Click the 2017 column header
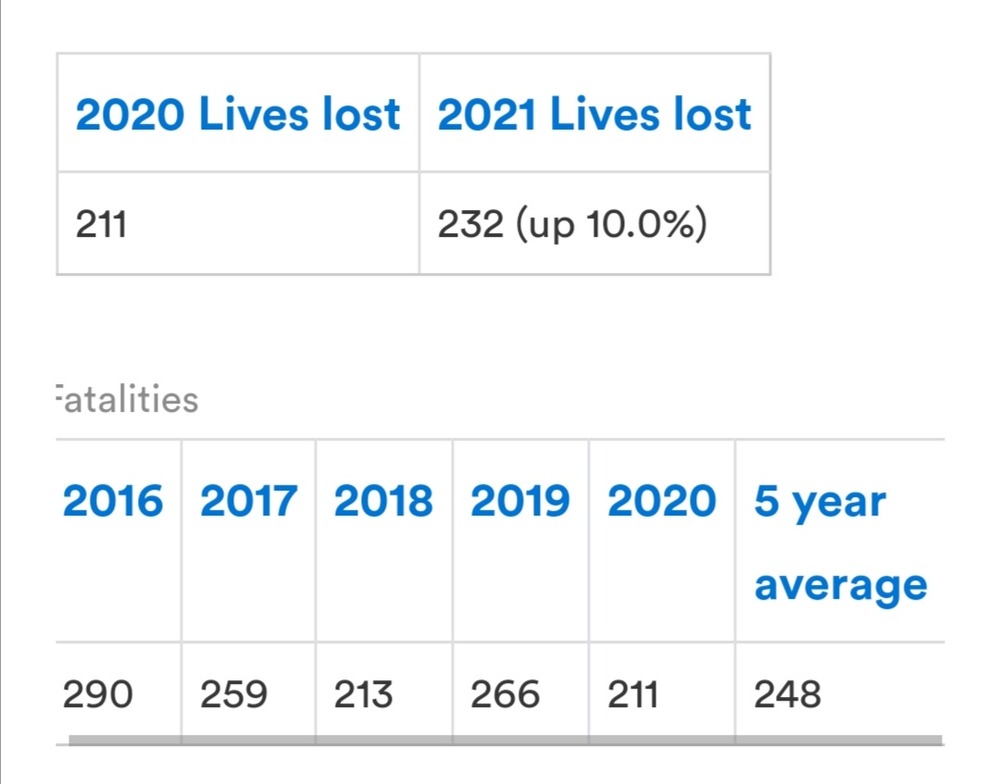Screen dimensions: 1000x784 [248, 501]
